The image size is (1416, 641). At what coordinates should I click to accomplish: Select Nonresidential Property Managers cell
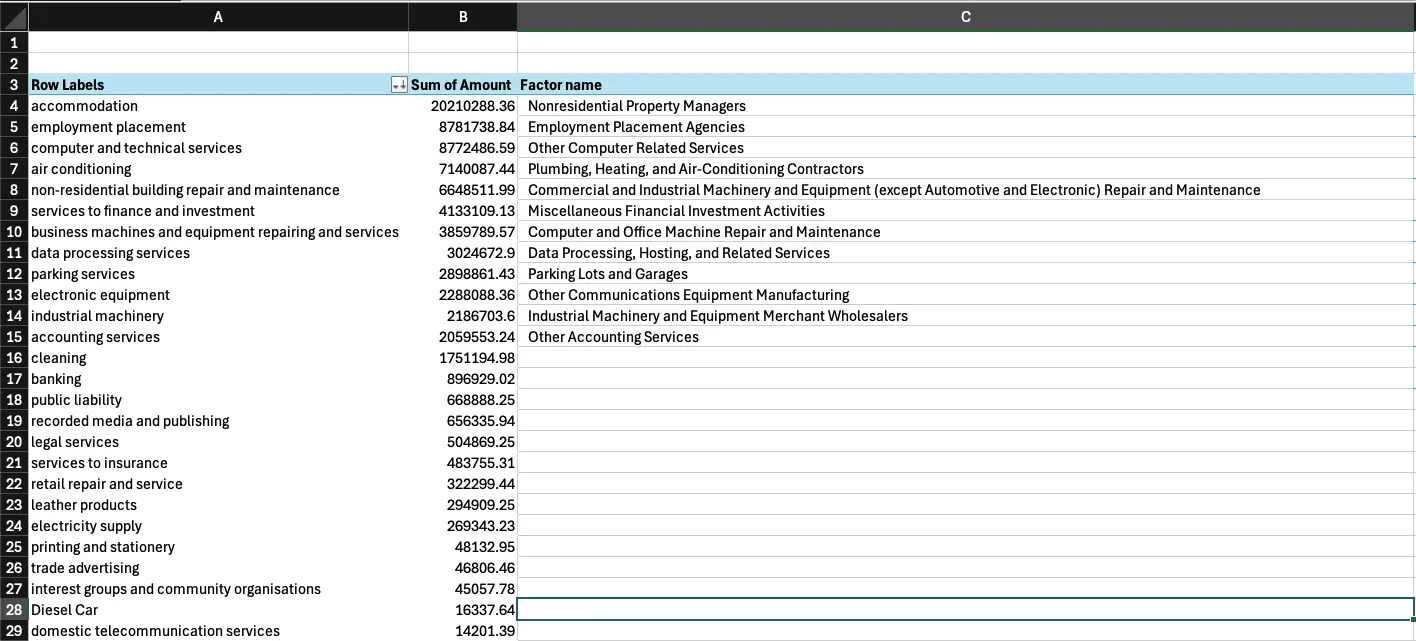click(x=966, y=106)
